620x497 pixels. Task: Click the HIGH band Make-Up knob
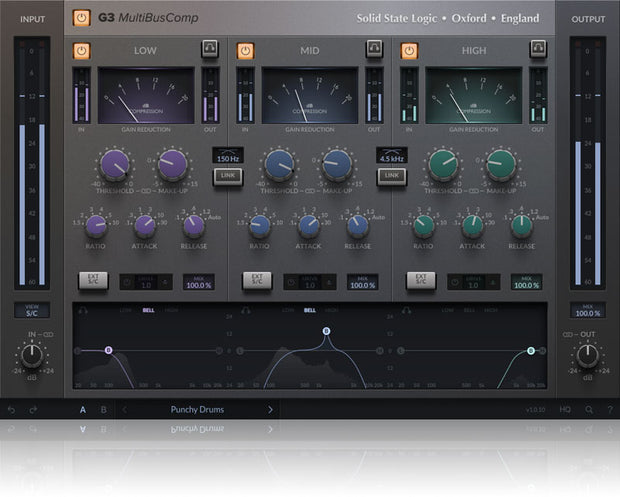click(501, 165)
